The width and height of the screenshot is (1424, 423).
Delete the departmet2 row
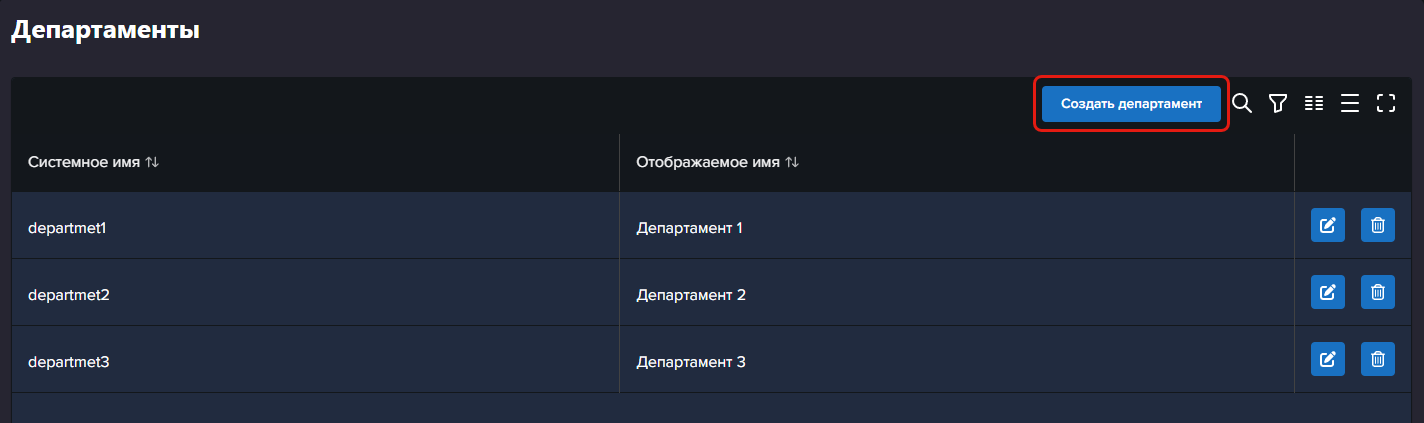point(1378,292)
